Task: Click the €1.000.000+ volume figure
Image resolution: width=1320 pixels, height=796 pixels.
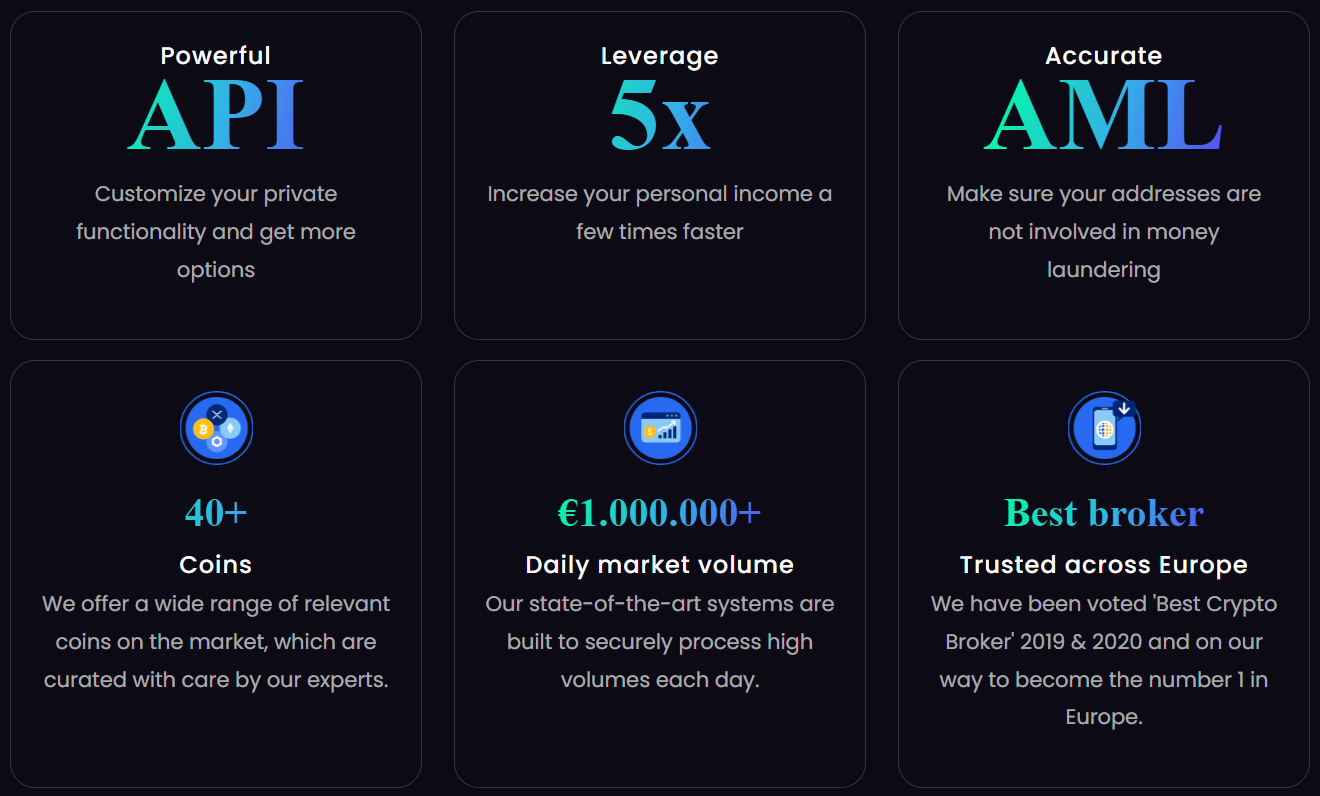Action: click(x=660, y=513)
